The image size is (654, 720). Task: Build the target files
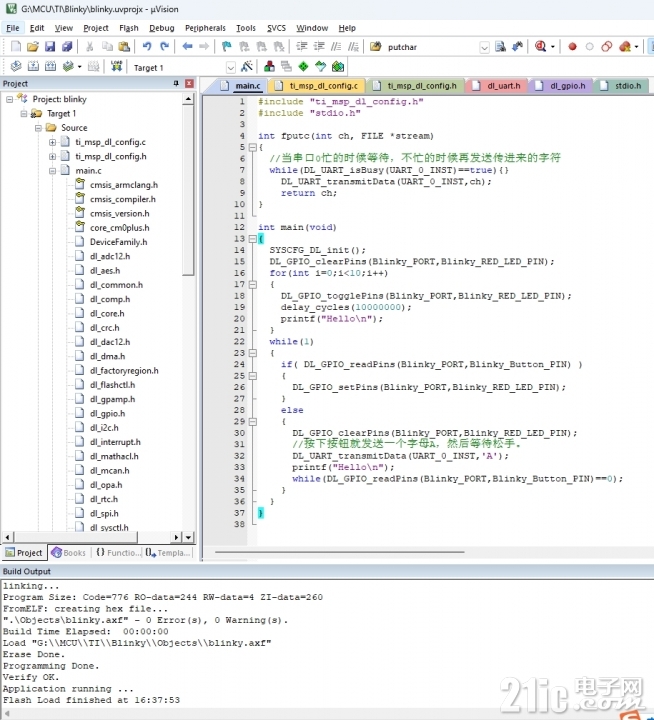coord(33,67)
